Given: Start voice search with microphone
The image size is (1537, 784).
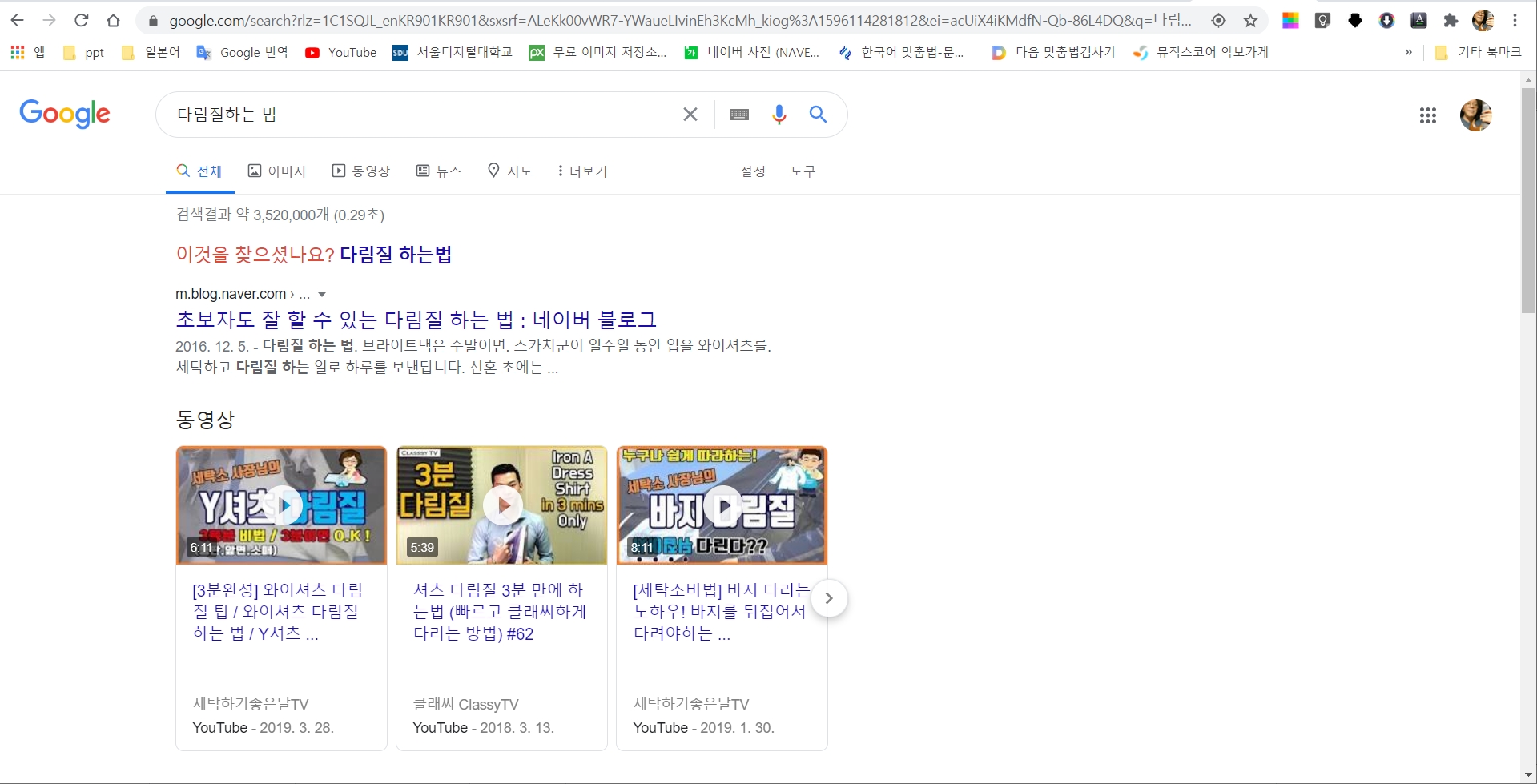Looking at the screenshot, I should pyautogui.click(x=779, y=115).
